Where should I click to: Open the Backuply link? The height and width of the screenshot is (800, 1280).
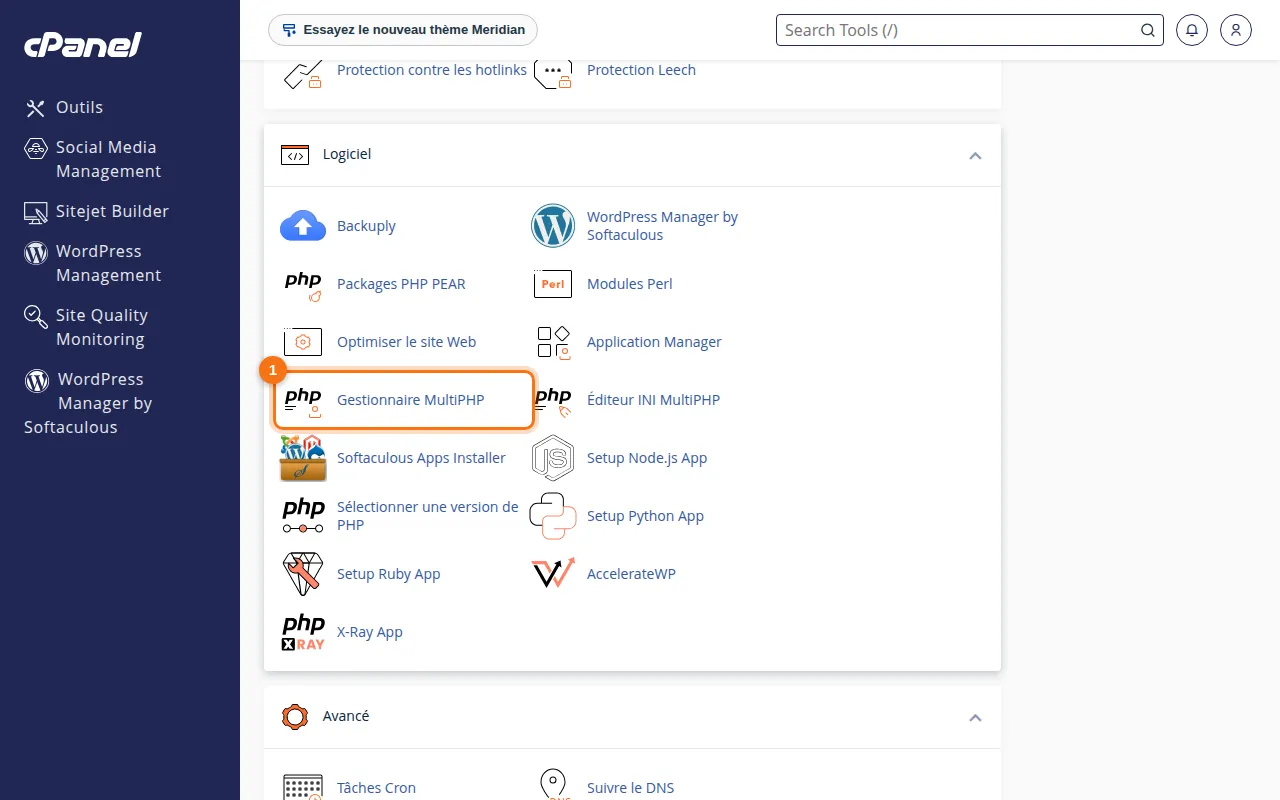click(366, 226)
